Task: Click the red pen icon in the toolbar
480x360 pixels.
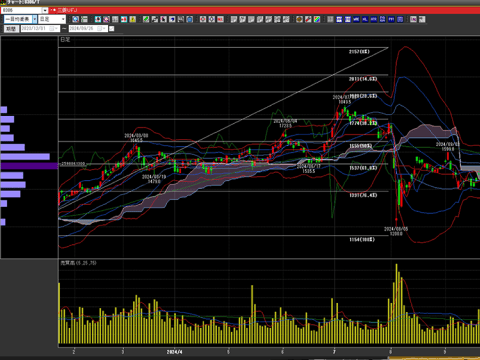Action: click(x=308, y=19)
